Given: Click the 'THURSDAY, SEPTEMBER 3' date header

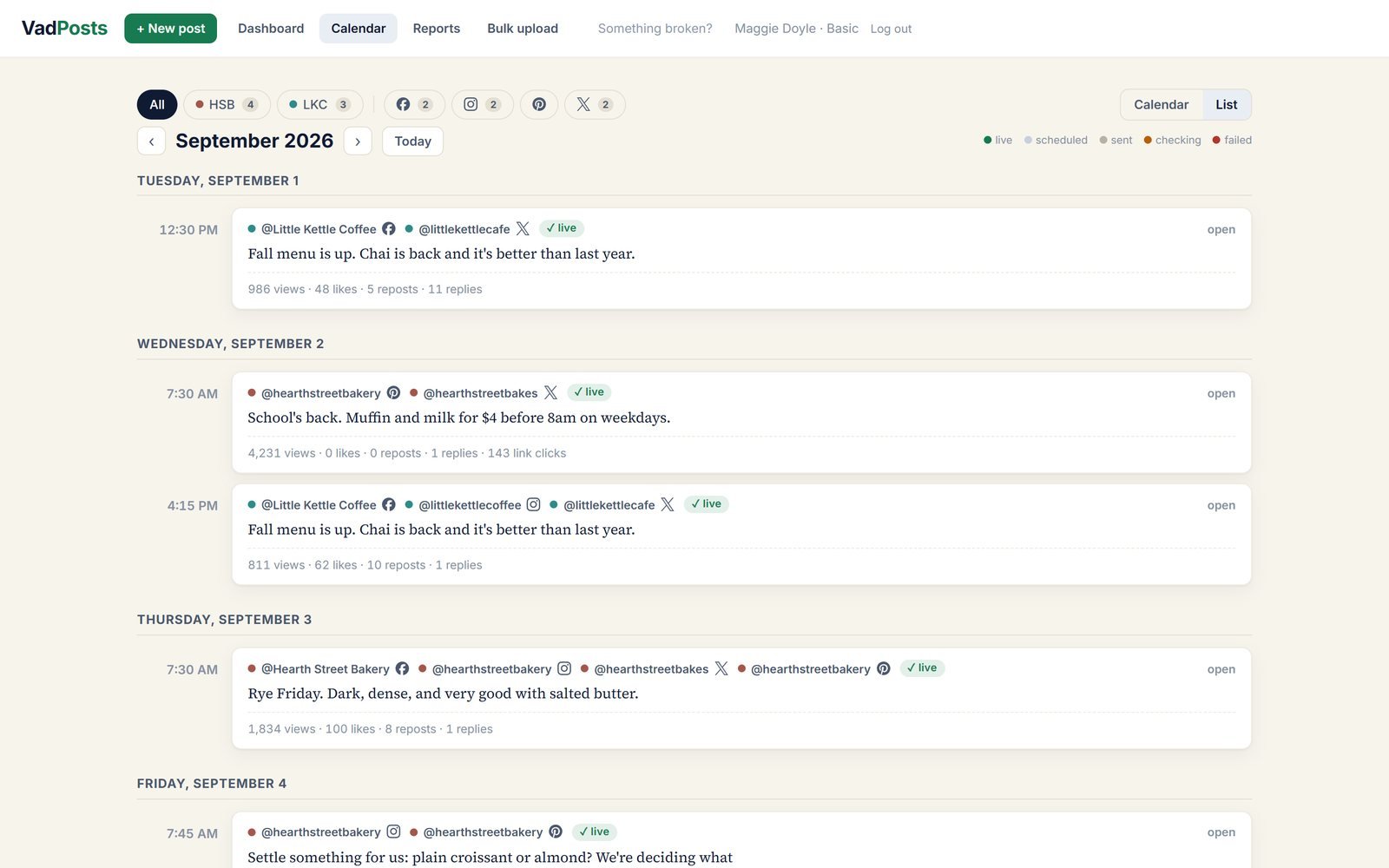Looking at the screenshot, I should pos(224,620).
